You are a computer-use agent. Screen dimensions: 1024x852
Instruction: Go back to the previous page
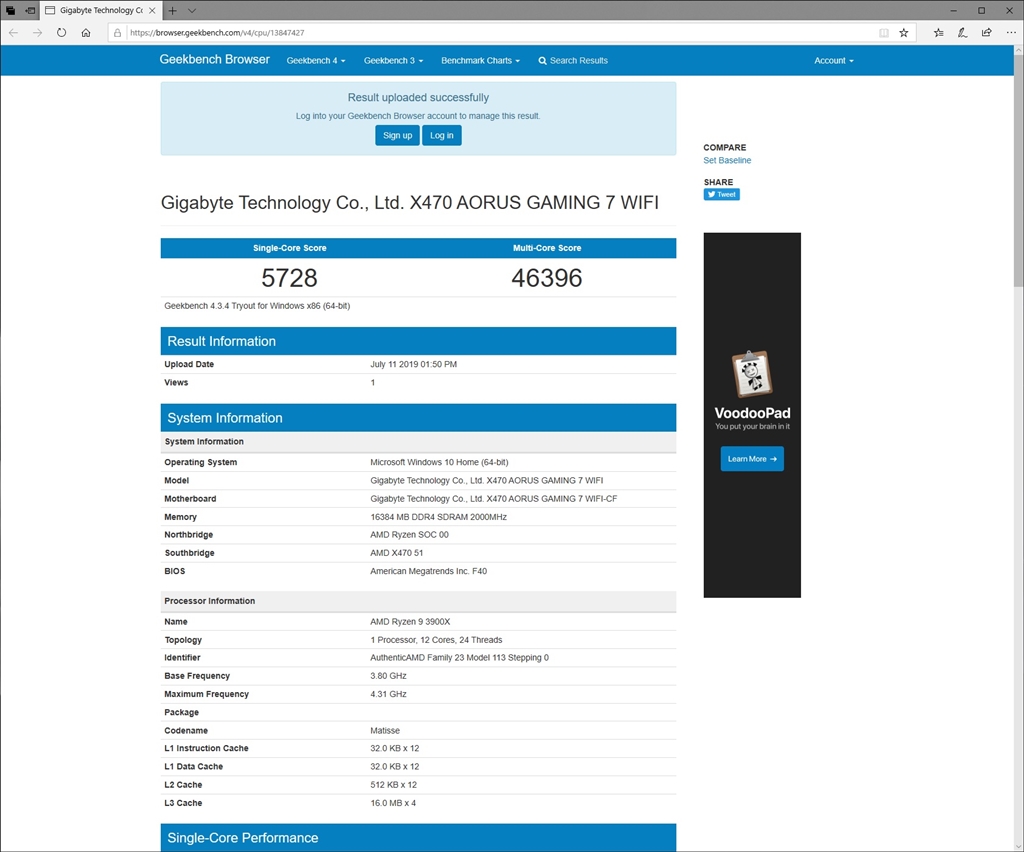point(13,33)
